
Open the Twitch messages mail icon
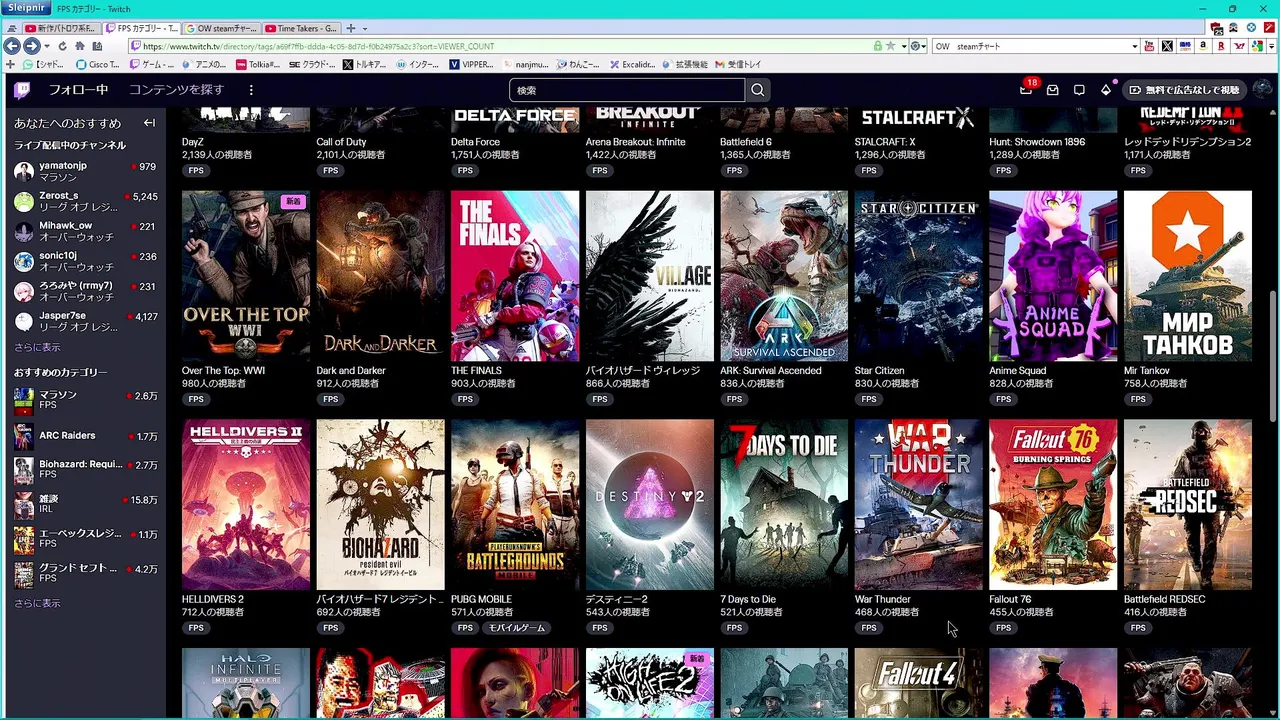[x=1053, y=90]
